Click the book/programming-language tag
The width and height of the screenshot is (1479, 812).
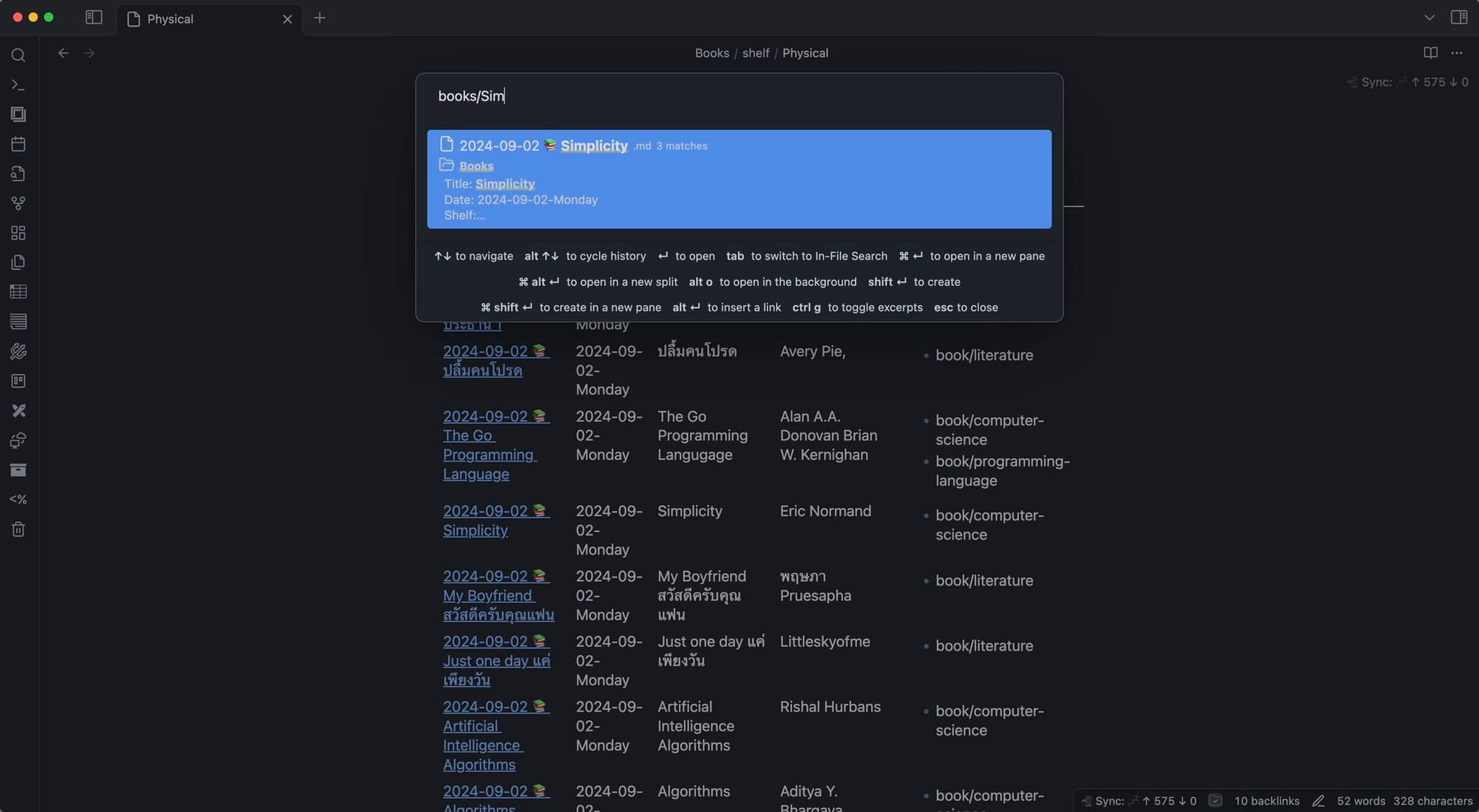click(1002, 471)
